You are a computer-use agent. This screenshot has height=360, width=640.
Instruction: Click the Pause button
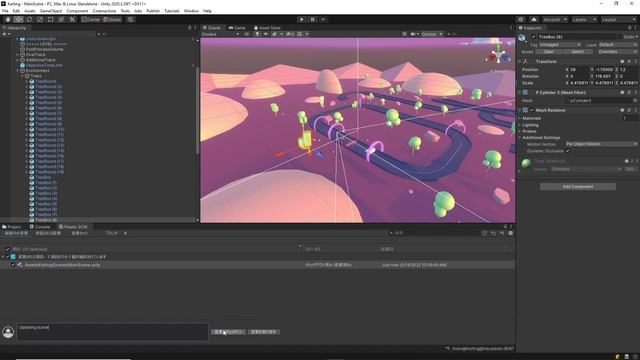click(313, 19)
